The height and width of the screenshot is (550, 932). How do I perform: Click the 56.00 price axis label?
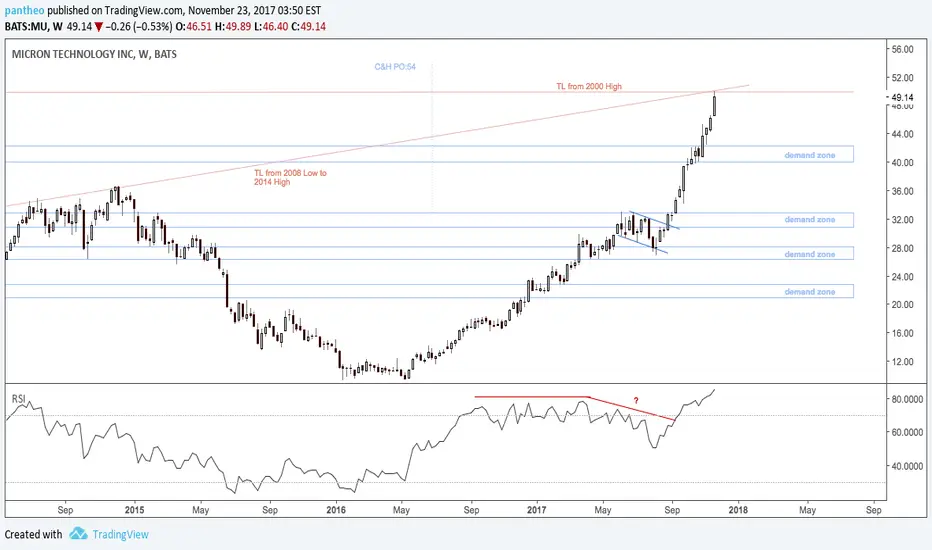903,49
